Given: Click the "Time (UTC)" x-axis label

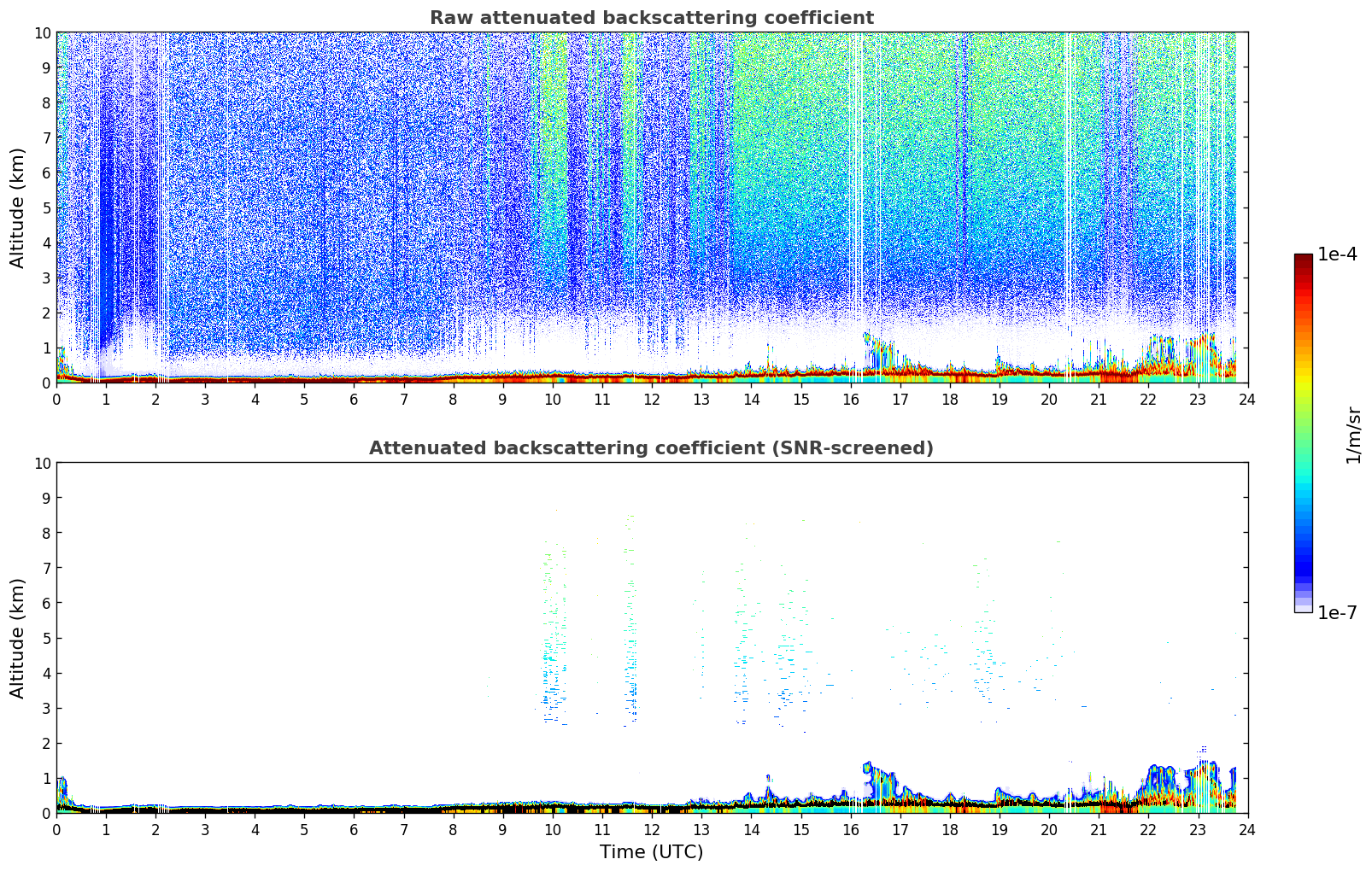Looking at the screenshot, I should (651, 852).
